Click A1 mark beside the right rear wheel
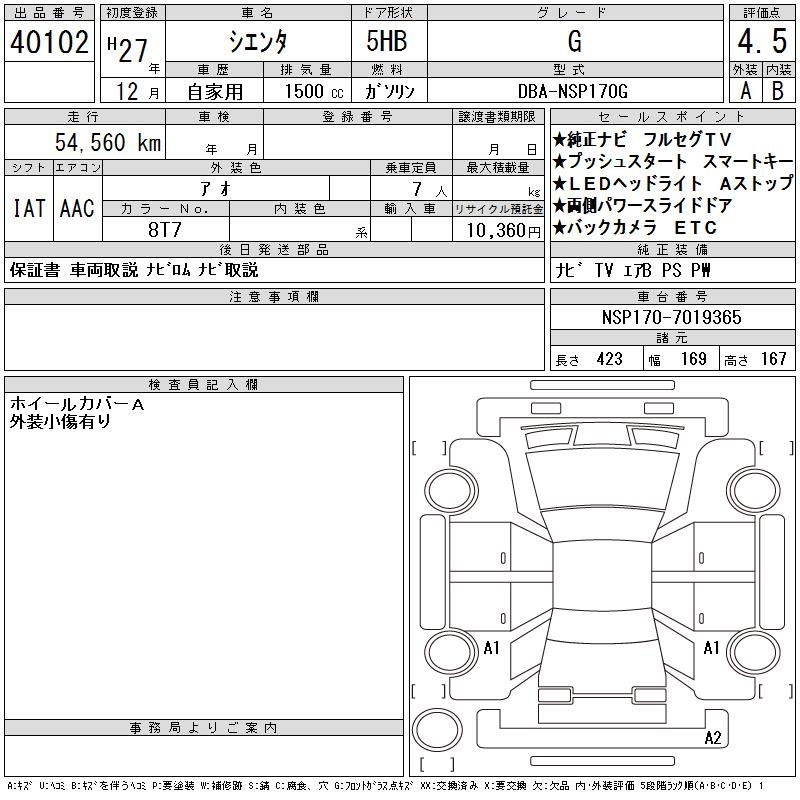800x800 pixels. [711, 648]
